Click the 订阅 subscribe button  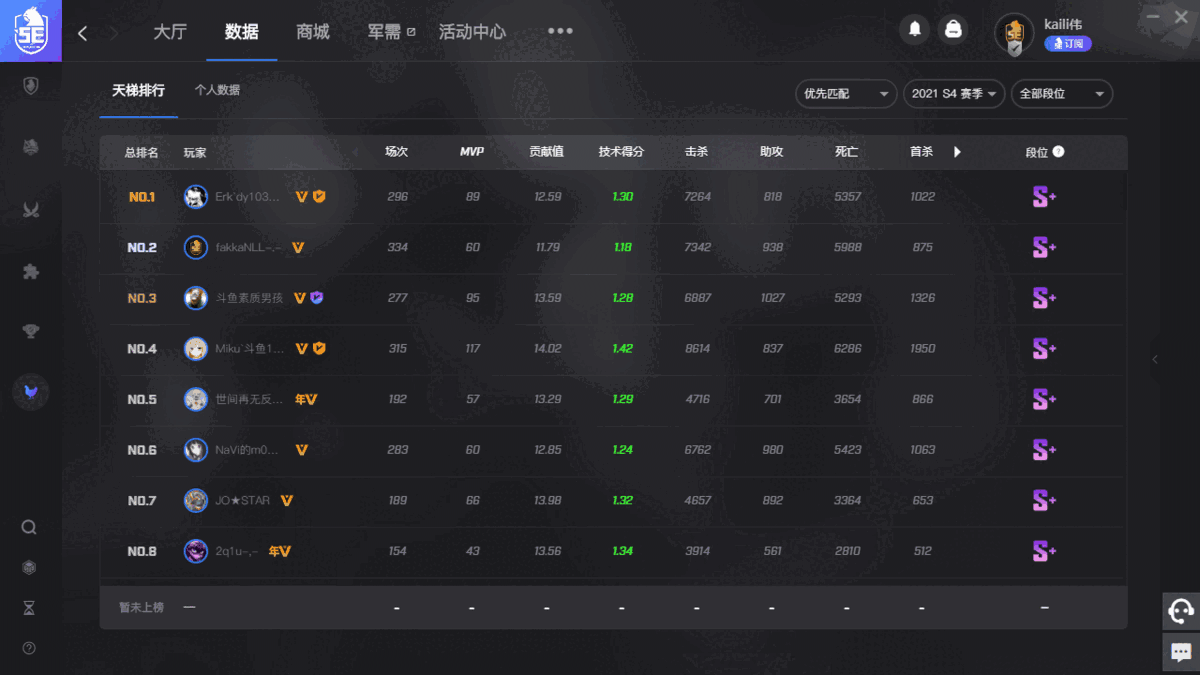point(1069,42)
